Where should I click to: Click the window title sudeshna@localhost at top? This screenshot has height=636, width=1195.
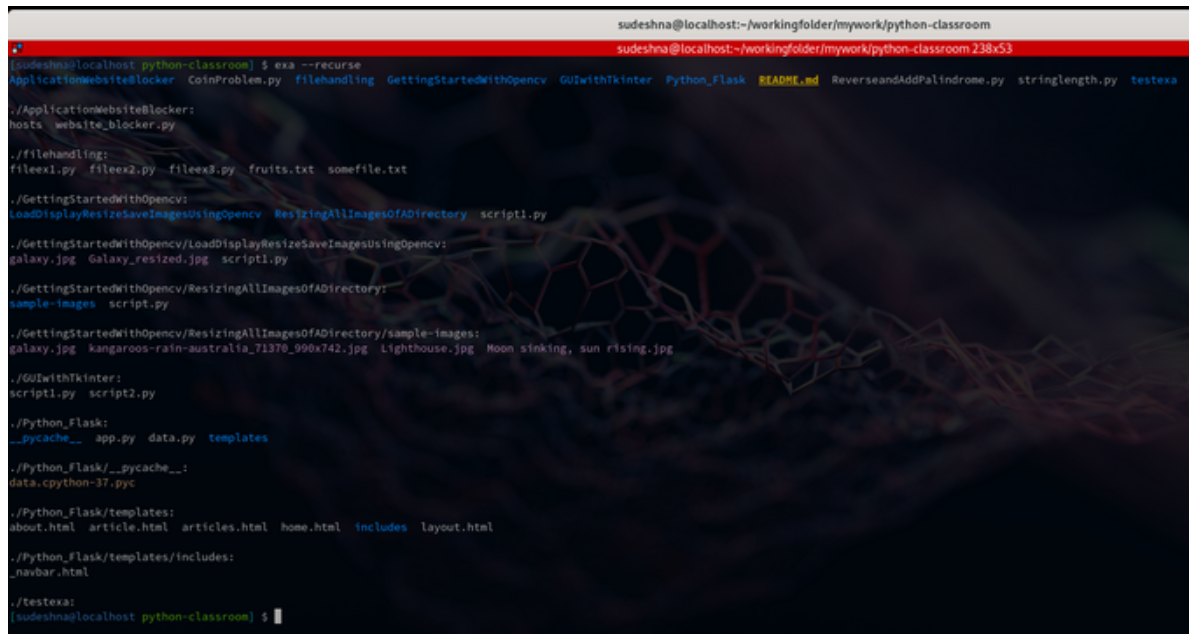click(x=804, y=25)
